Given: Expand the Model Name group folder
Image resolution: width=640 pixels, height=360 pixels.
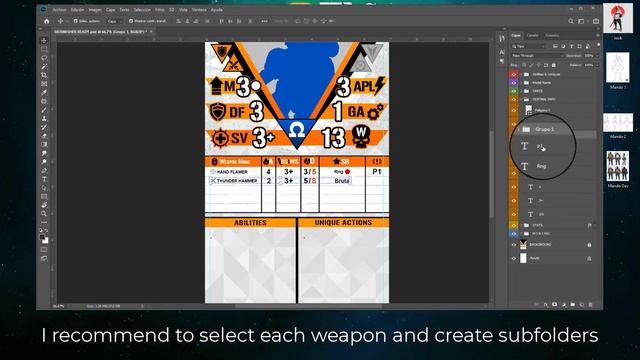Looking at the screenshot, I should pos(521,82).
